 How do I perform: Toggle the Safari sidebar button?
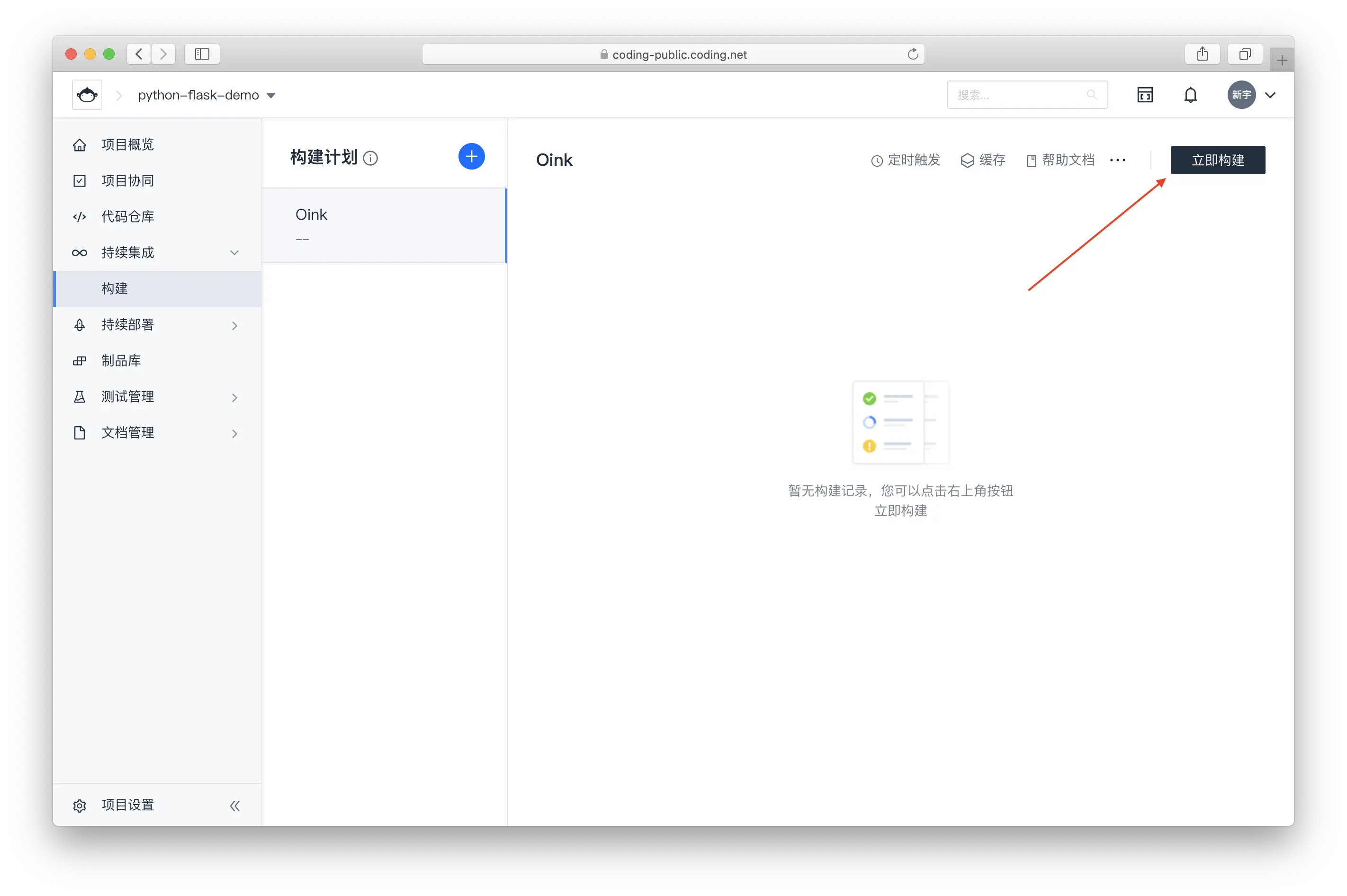(202, 54)
